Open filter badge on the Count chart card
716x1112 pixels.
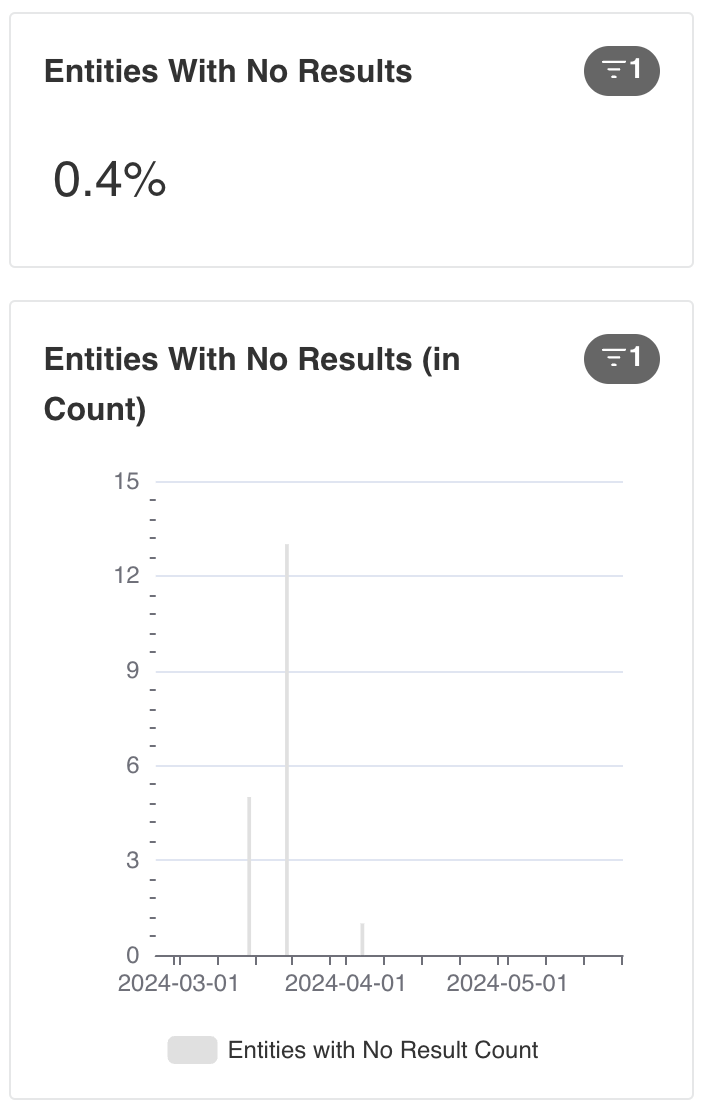[x=622, y=359]
